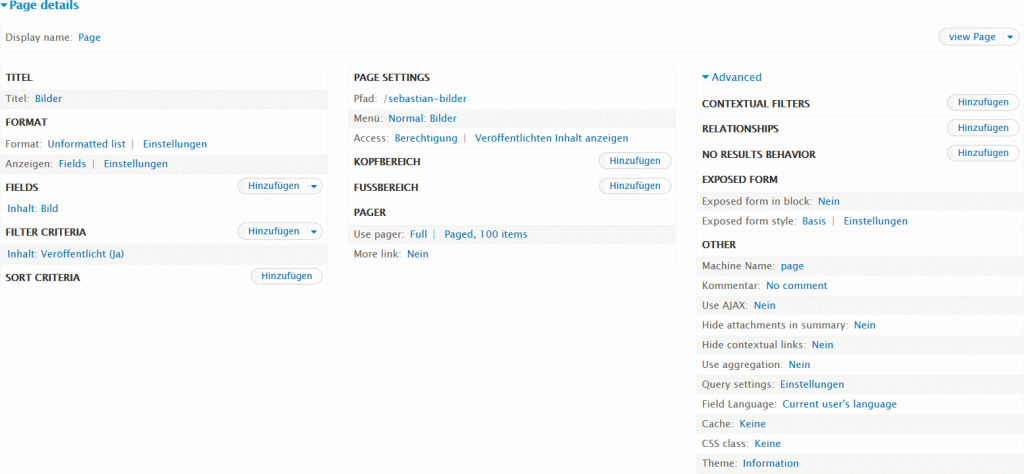This screenshot has width=1024, height=474.
Task: Add a contextual filter with Hinzufügen
Action: pos(982,102)
